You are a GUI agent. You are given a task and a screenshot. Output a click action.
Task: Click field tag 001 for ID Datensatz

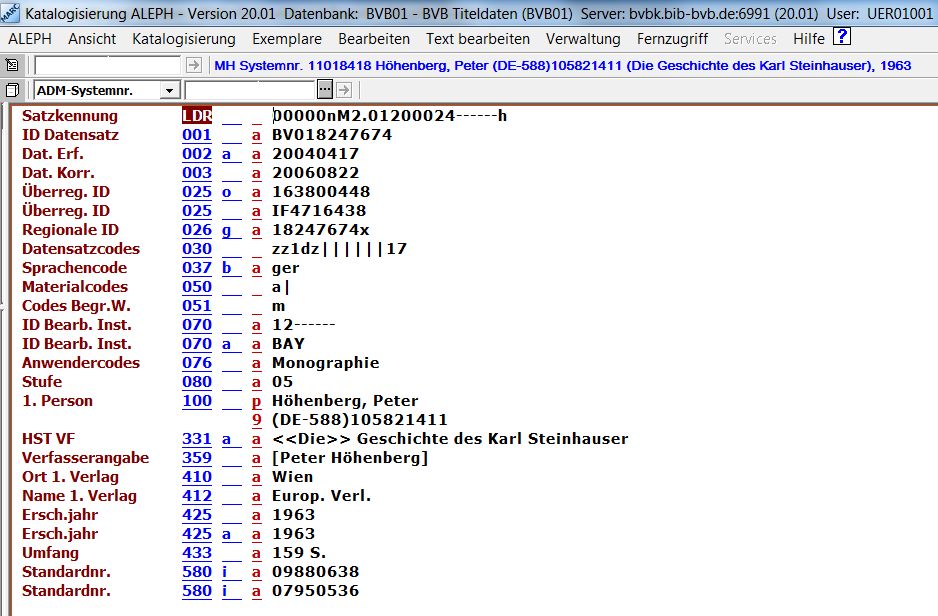(197, 135)
